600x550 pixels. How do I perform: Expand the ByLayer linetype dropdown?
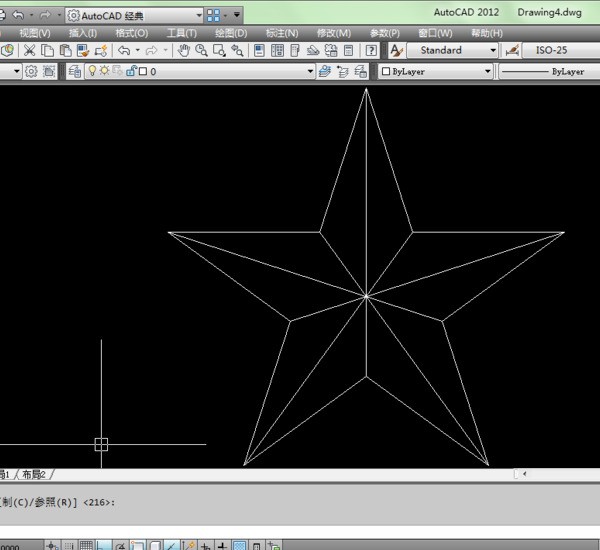click(x=548, y=72)
